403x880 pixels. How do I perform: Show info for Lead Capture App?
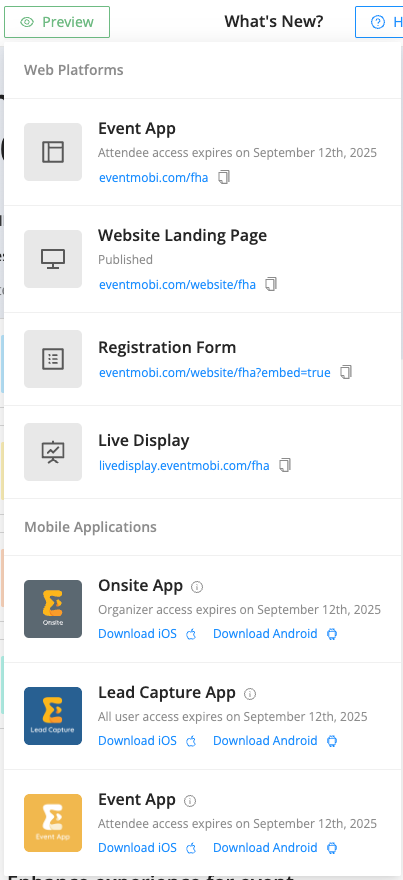click(250, 694)
